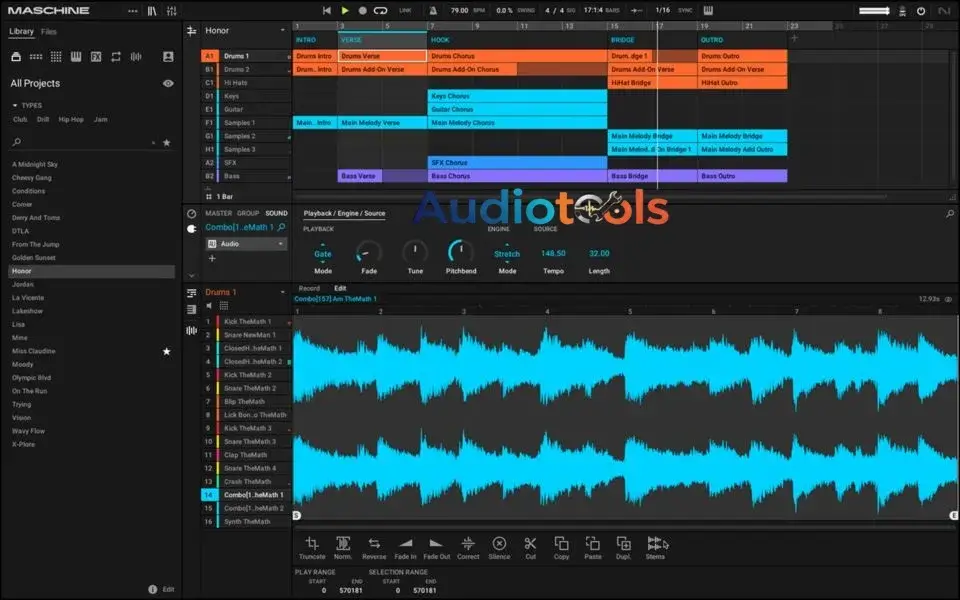The height and width of the screenshot is (600, 960).
Task: Normalize the loaded audio sample
Action: 342,545
